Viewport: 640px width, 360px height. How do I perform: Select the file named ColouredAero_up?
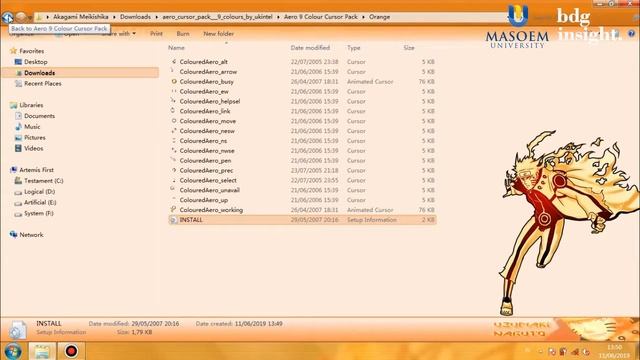coord(204,200)
